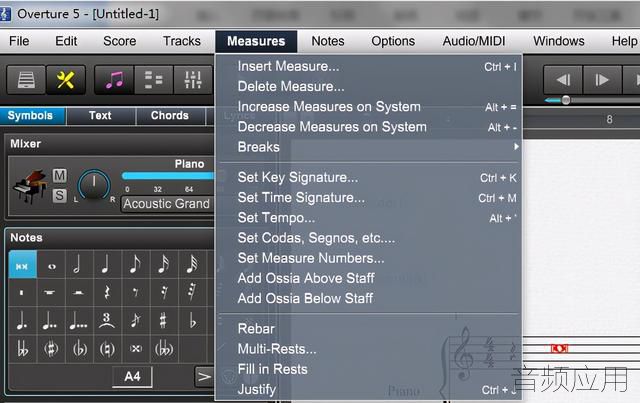Mute the Piano track with M button
The height and width of the screenshot is (403, 640).
click(x=60, y=176)
